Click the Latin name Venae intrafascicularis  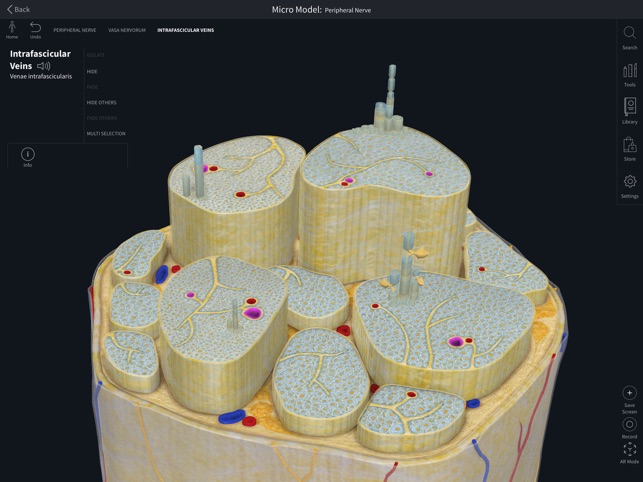41,76
